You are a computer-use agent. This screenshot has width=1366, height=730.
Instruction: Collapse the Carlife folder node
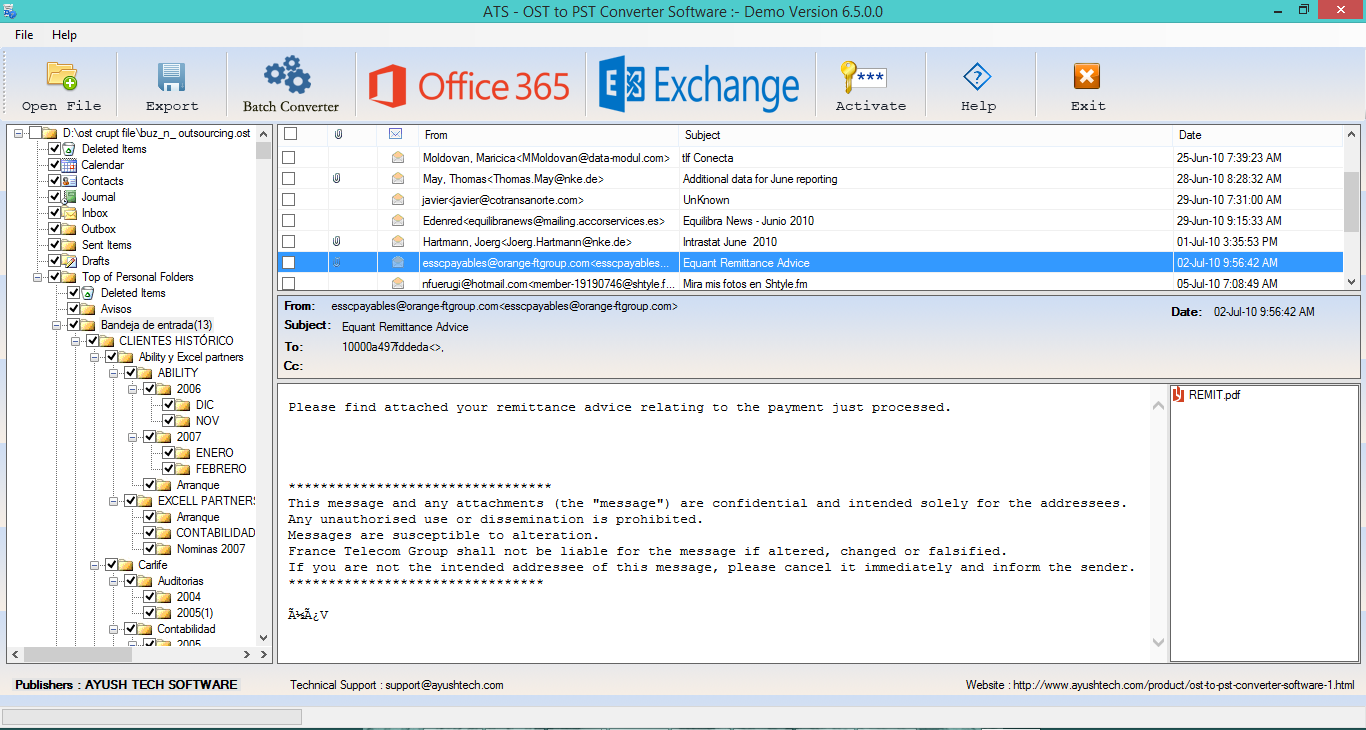coord(96,565)
